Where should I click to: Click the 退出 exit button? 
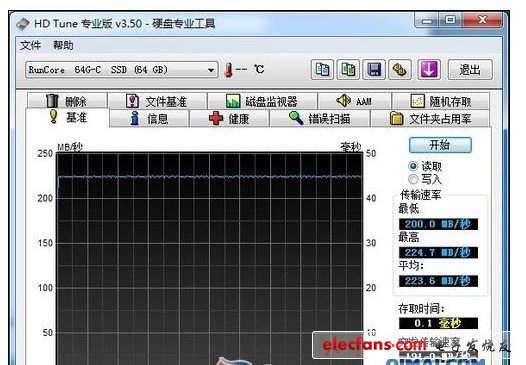[x=470, y=70]
